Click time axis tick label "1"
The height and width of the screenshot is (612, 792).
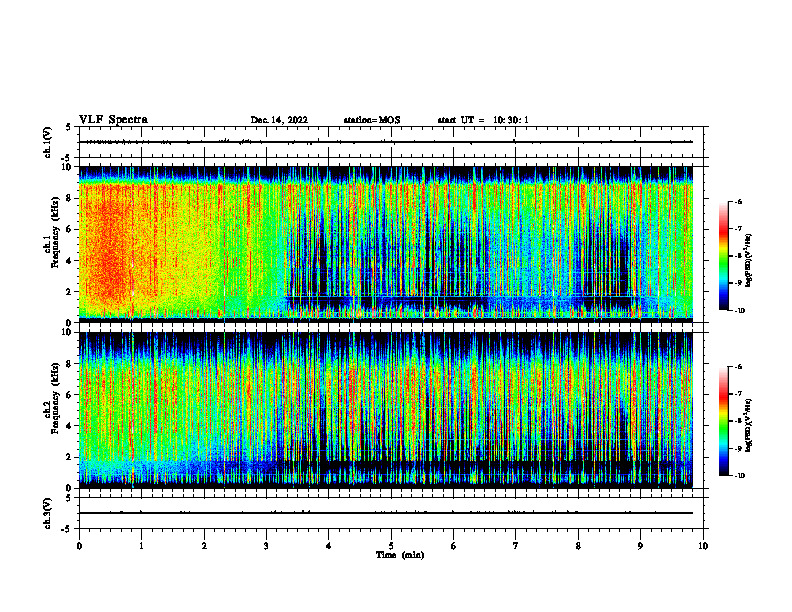141,546
